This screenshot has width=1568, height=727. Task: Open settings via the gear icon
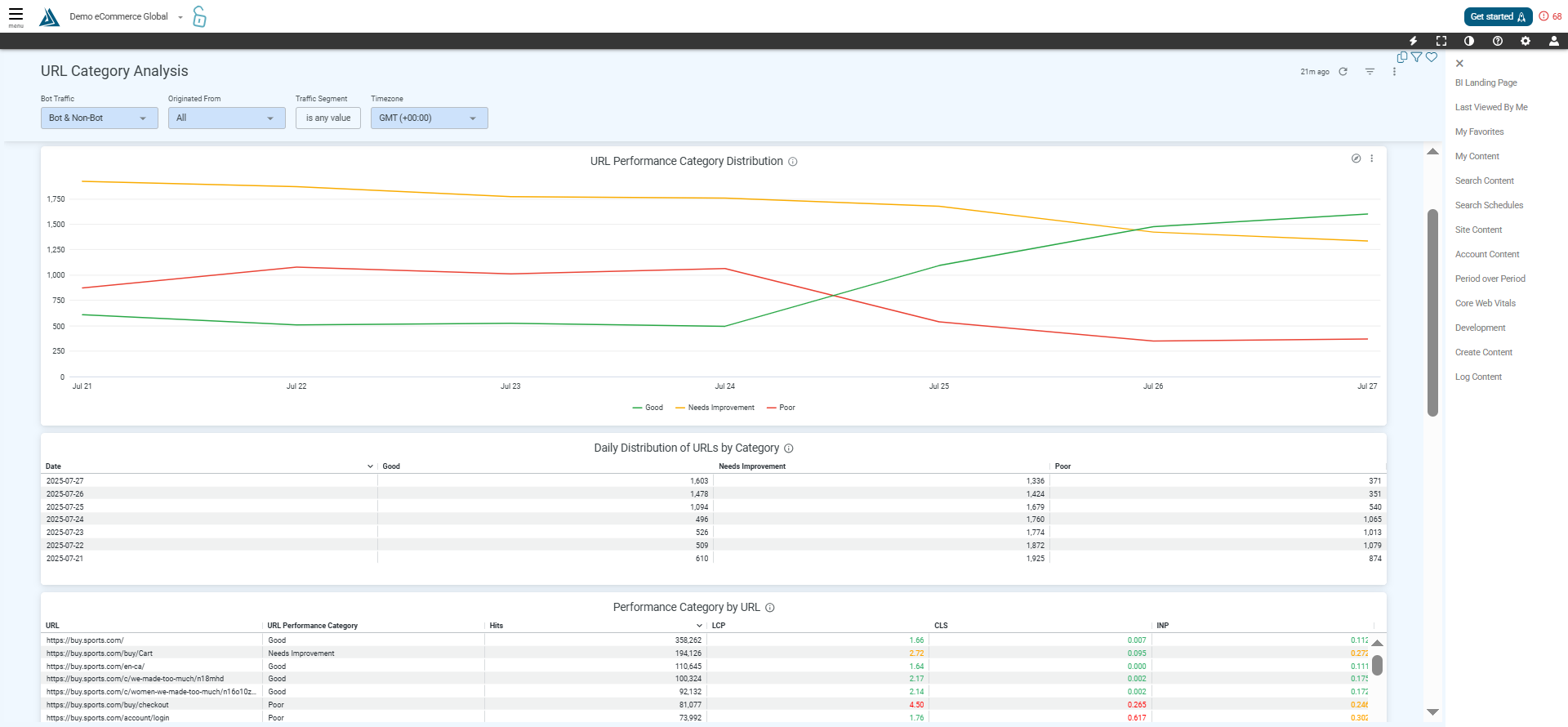point(1526,41)
